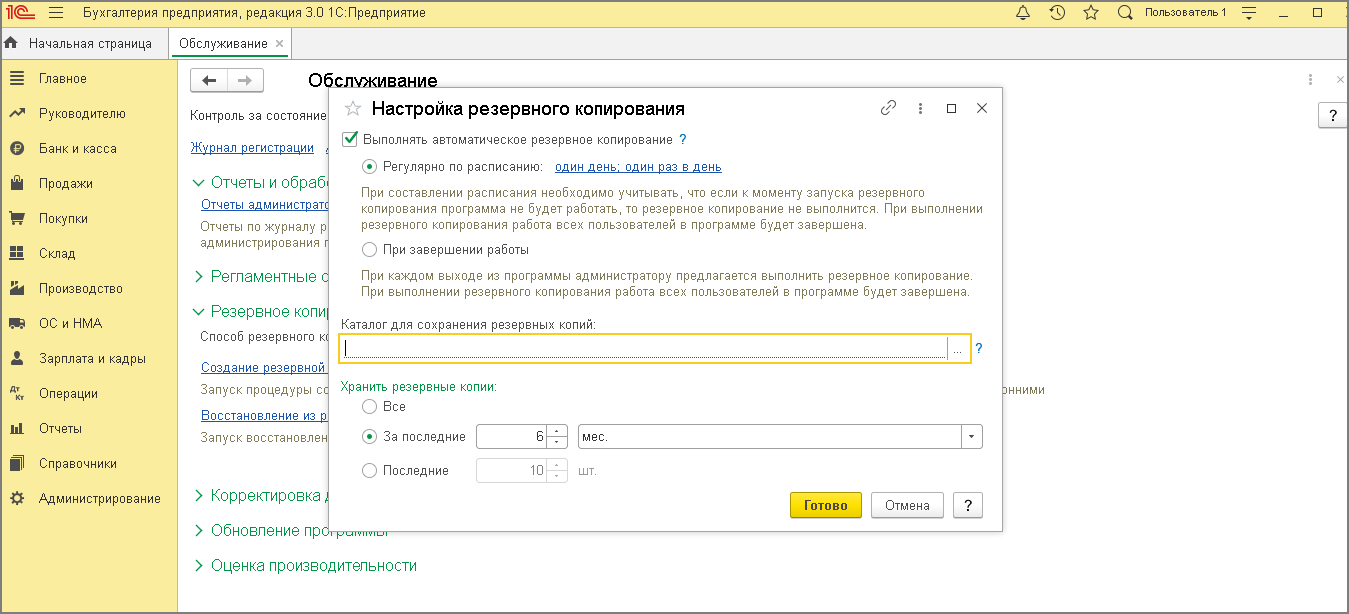Image resolution: width=1349 pixels, height=614 pixels.
Task: Click browse ellipsis button in catalog field
Action: point(957,348)
